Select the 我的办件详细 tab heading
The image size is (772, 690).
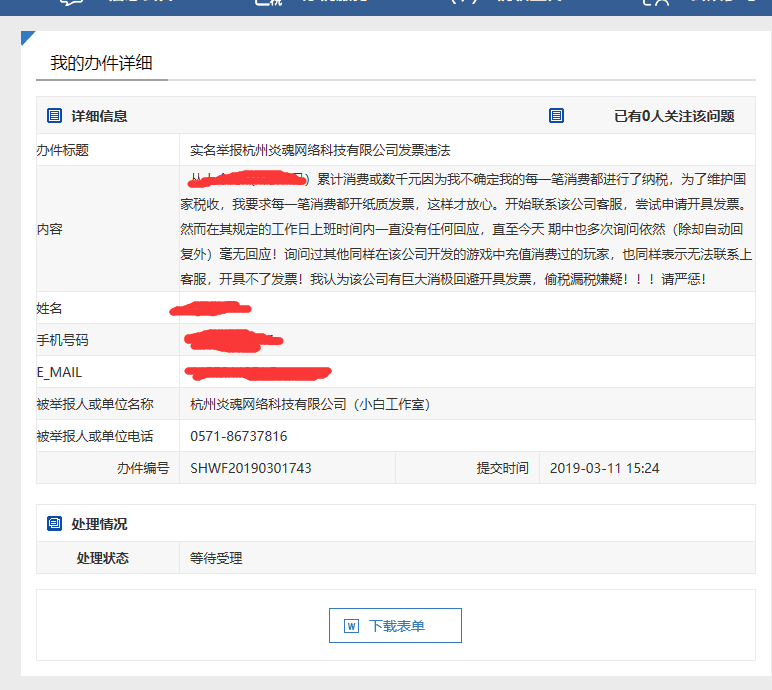pos(101,63)
